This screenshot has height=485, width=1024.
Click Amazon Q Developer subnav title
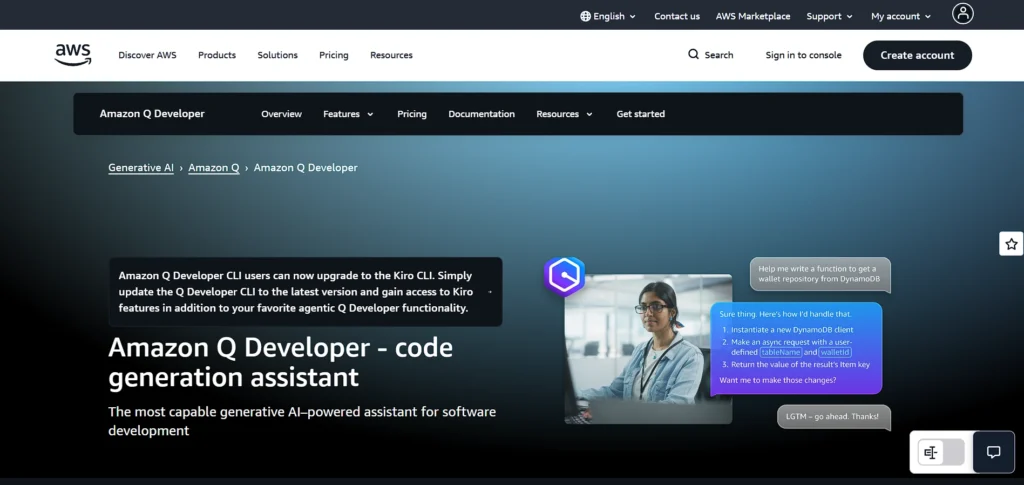point(152,114)
